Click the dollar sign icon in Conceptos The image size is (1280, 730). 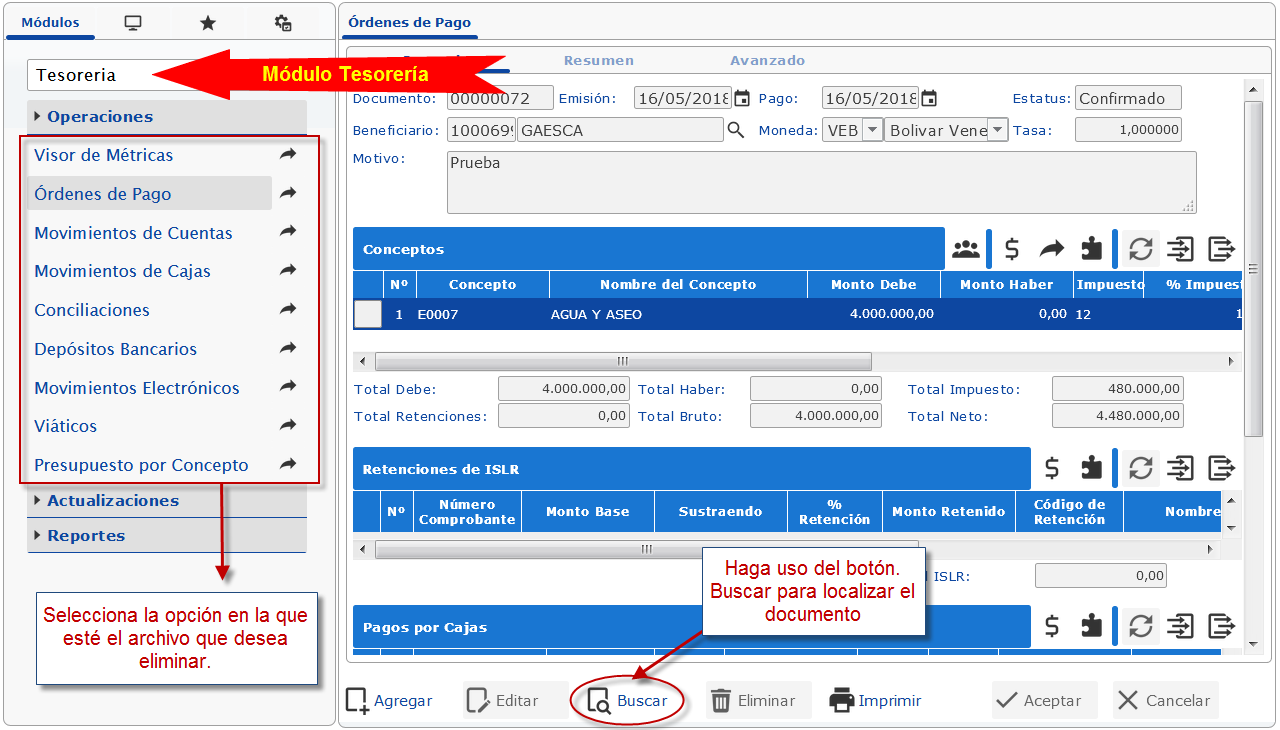pyautogui.click(x=1012, y=249)
